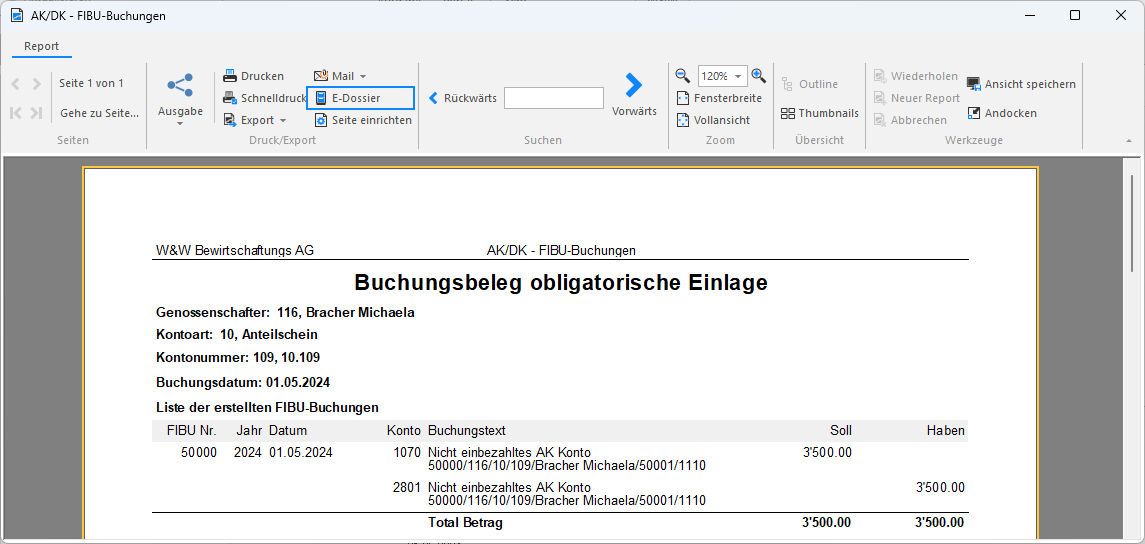Click the Total Betrag label
The height and width of the screenshot is (544, 1145).
[x=465, y=523]
